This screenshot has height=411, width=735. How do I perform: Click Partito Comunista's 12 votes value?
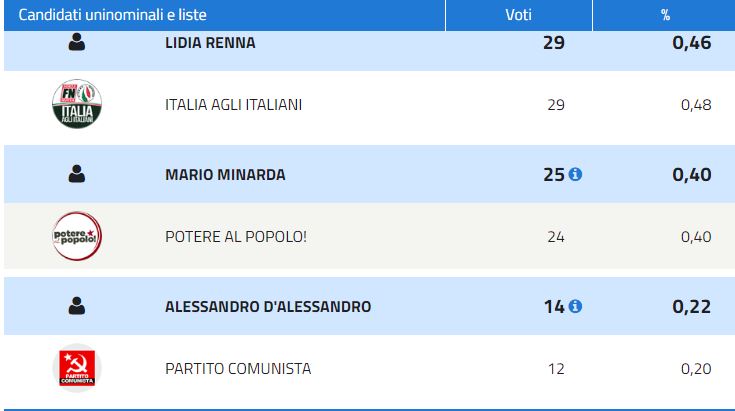pyautogui.click(x=556, y=369)
